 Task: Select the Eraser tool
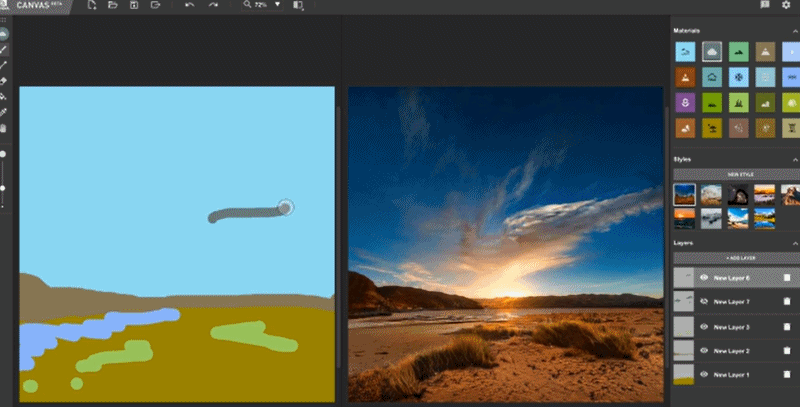(4, 81)
